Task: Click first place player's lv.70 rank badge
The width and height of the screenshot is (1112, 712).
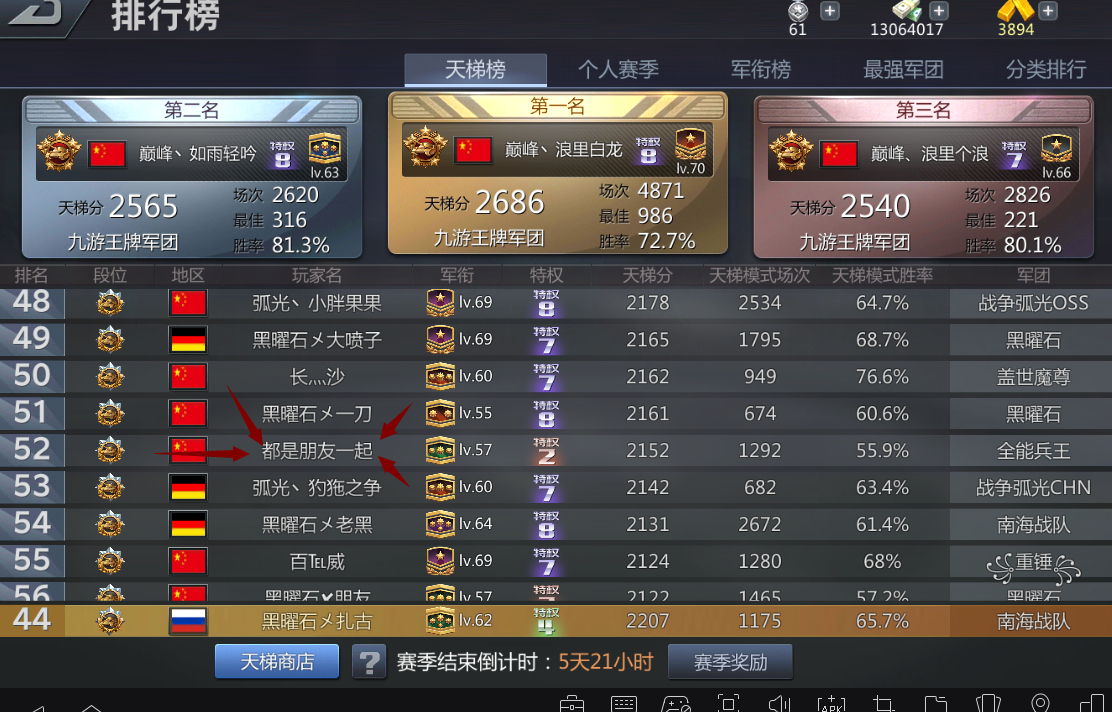Action: (690, 150)
